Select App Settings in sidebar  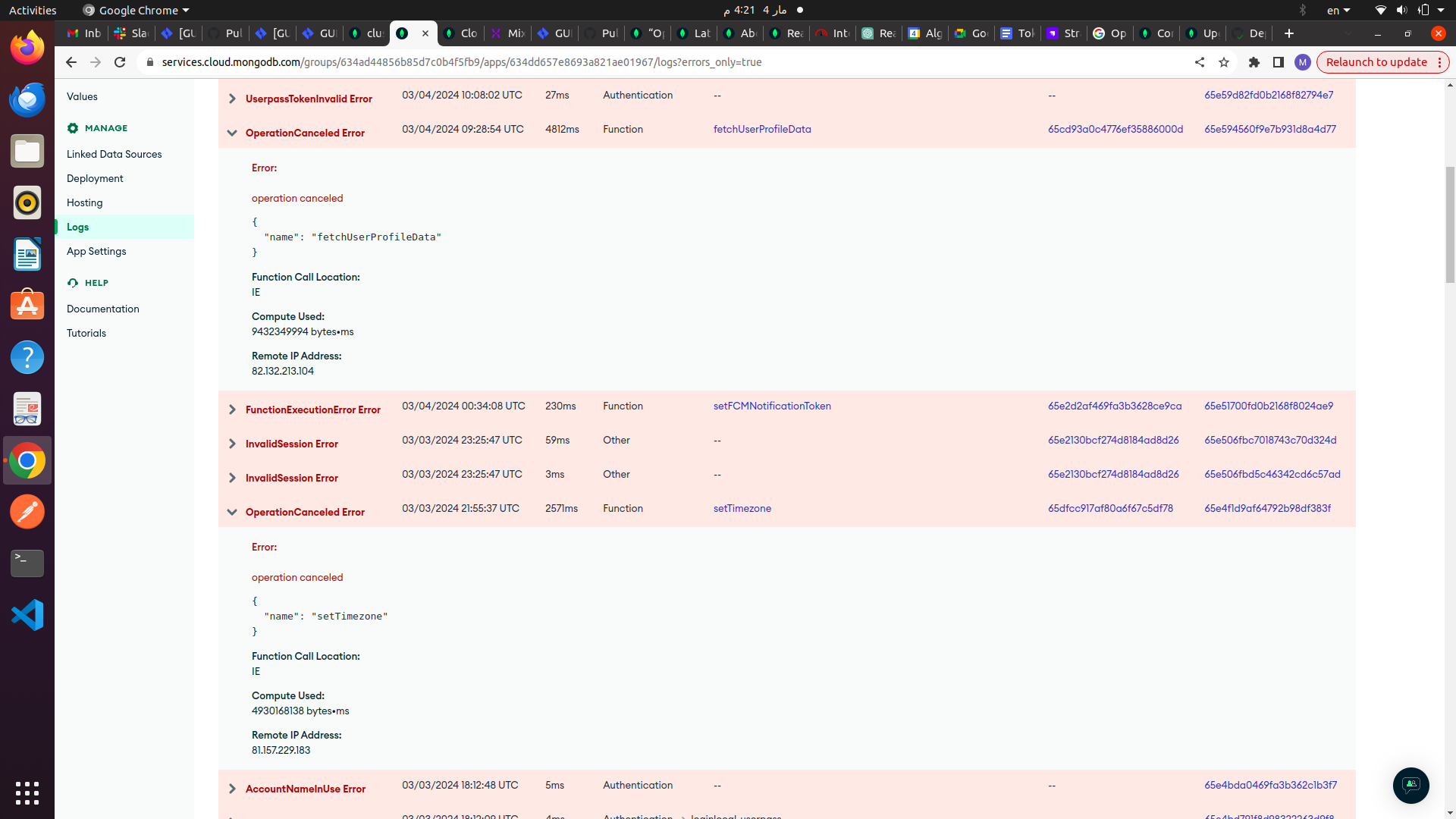pyautogui.click(x=96, y=251)
